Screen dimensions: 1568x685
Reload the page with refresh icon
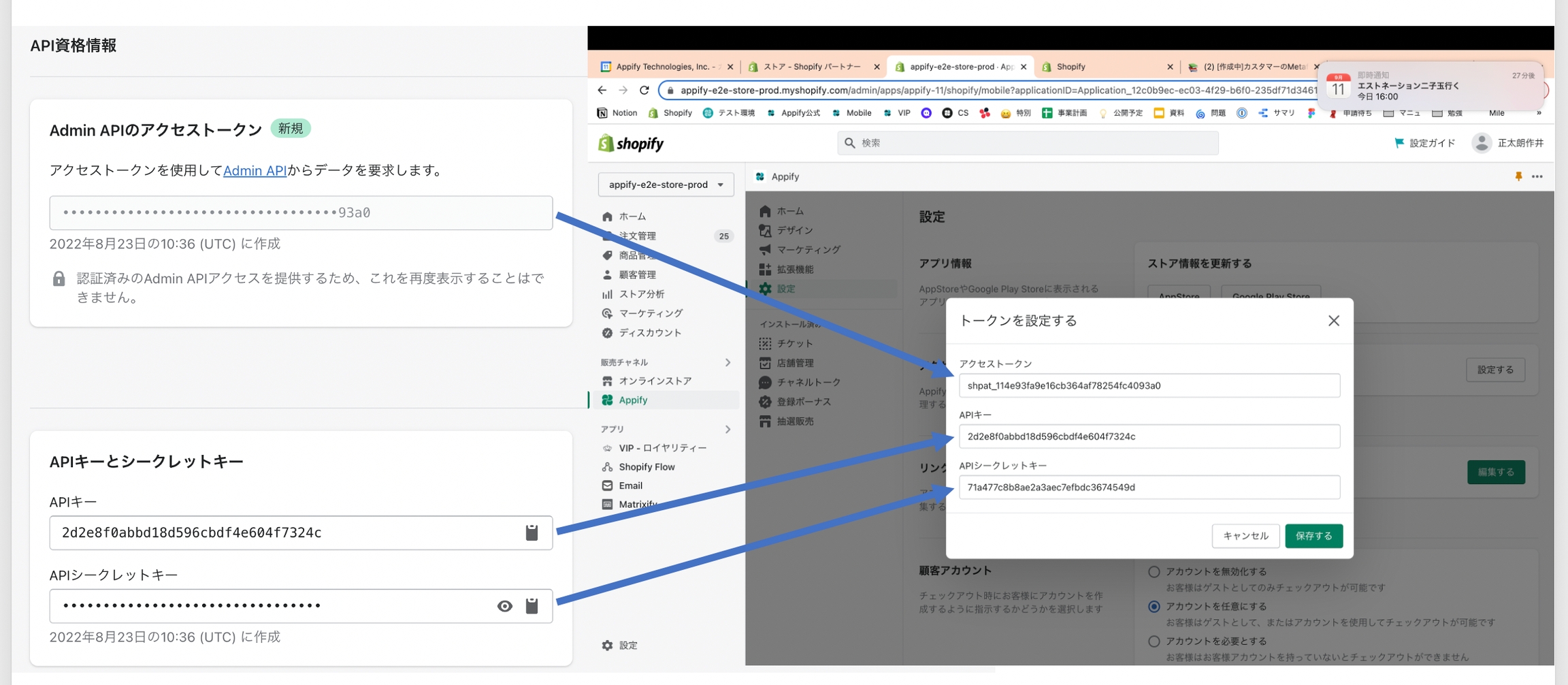(x=644, y=90)
